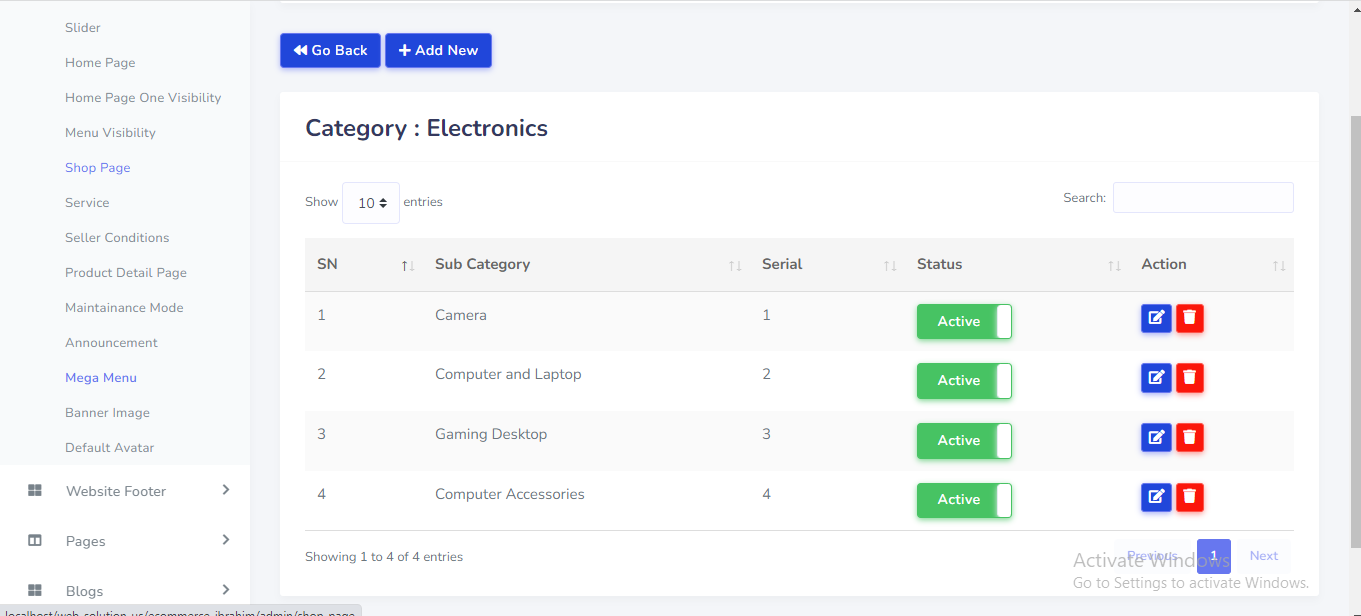Sort table by Sub Category column
This screenshot has width=1361, height=616.
point(483,265)
